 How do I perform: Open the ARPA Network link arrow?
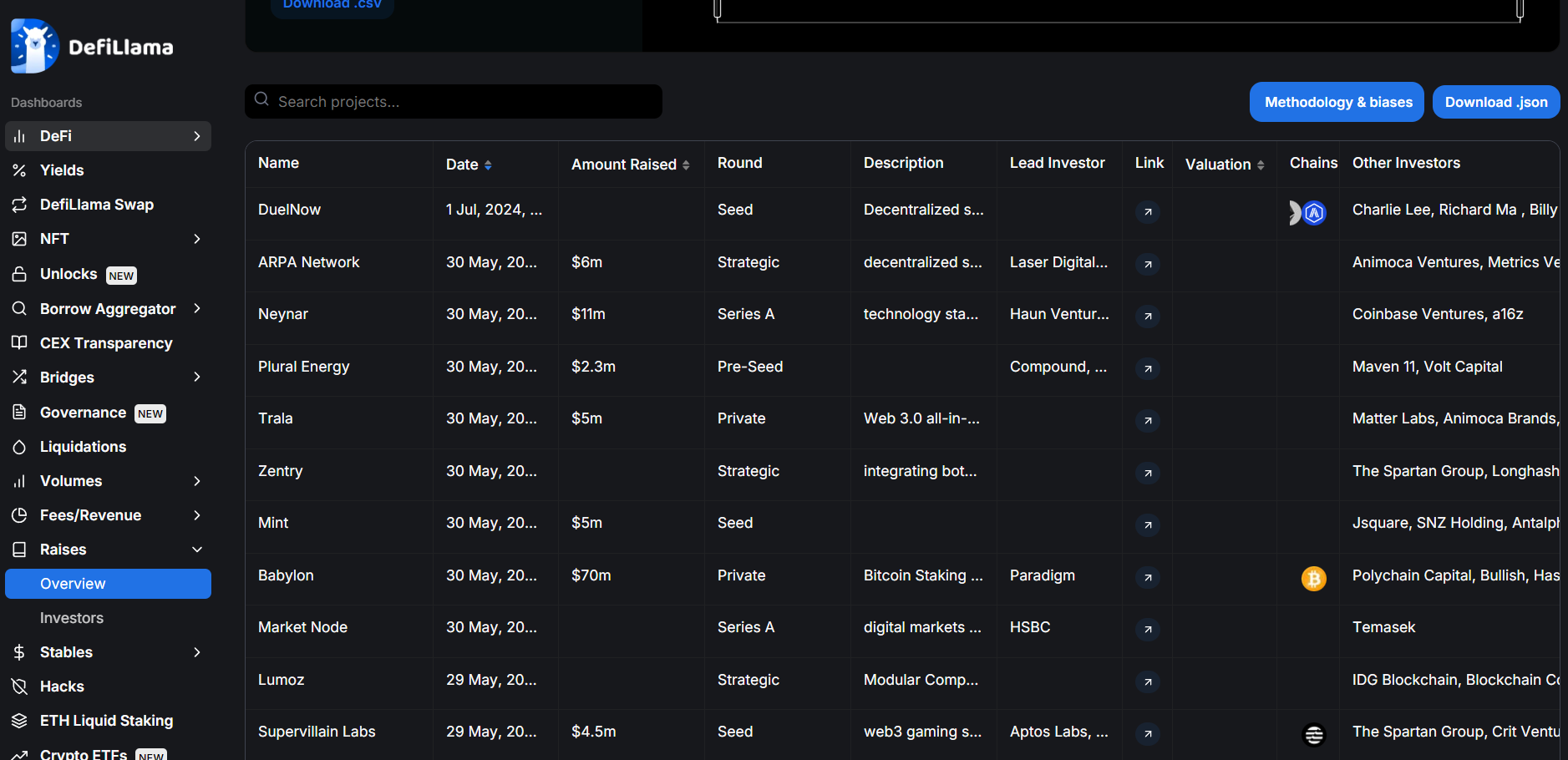(1148, 264)
